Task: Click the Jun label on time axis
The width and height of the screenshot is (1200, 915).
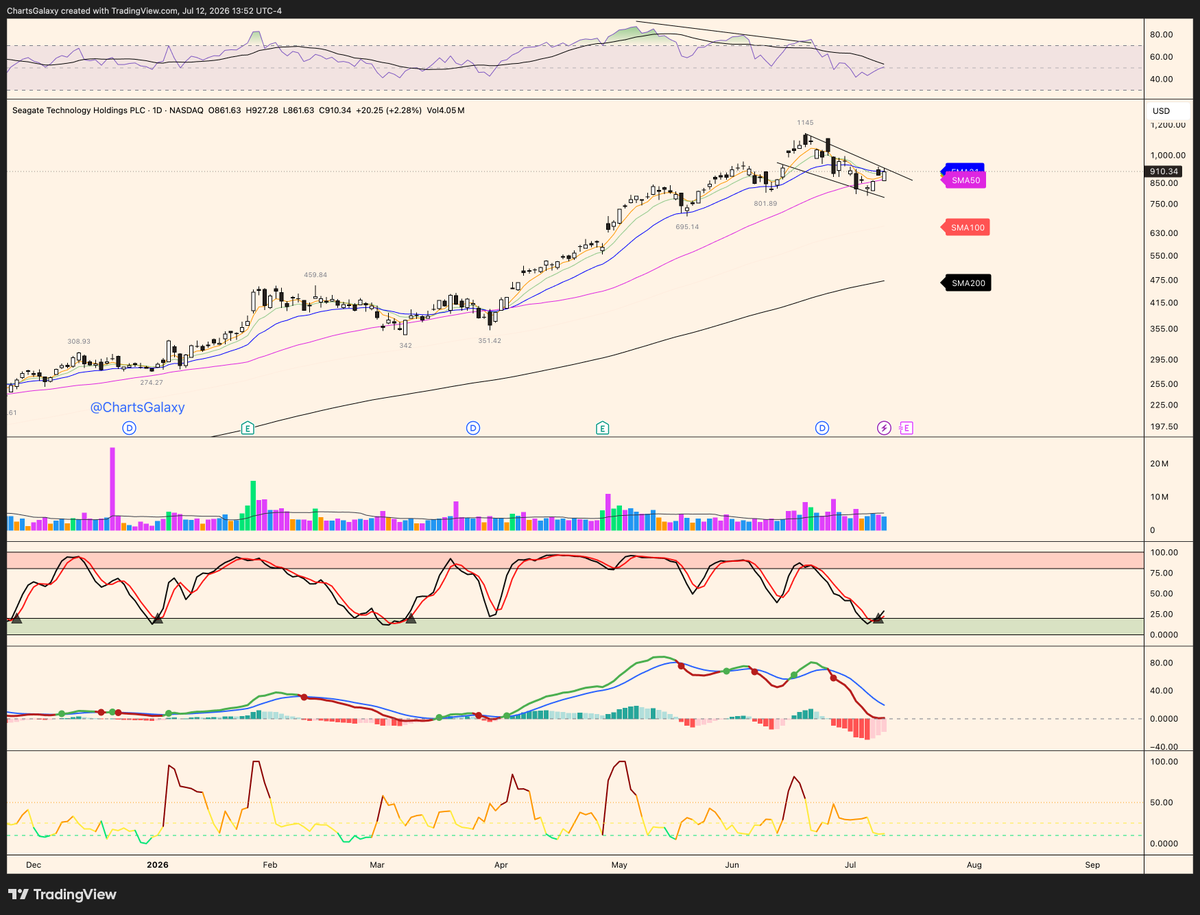Action: tap(733, 863)
